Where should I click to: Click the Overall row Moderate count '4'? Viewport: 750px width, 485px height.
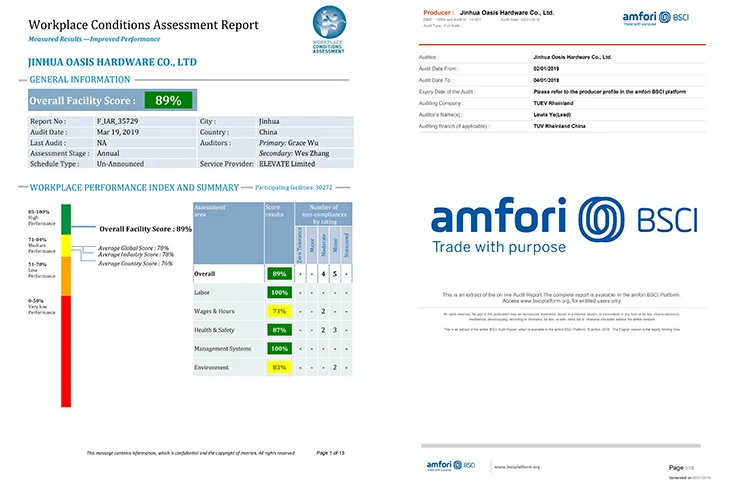coord(323,274)
